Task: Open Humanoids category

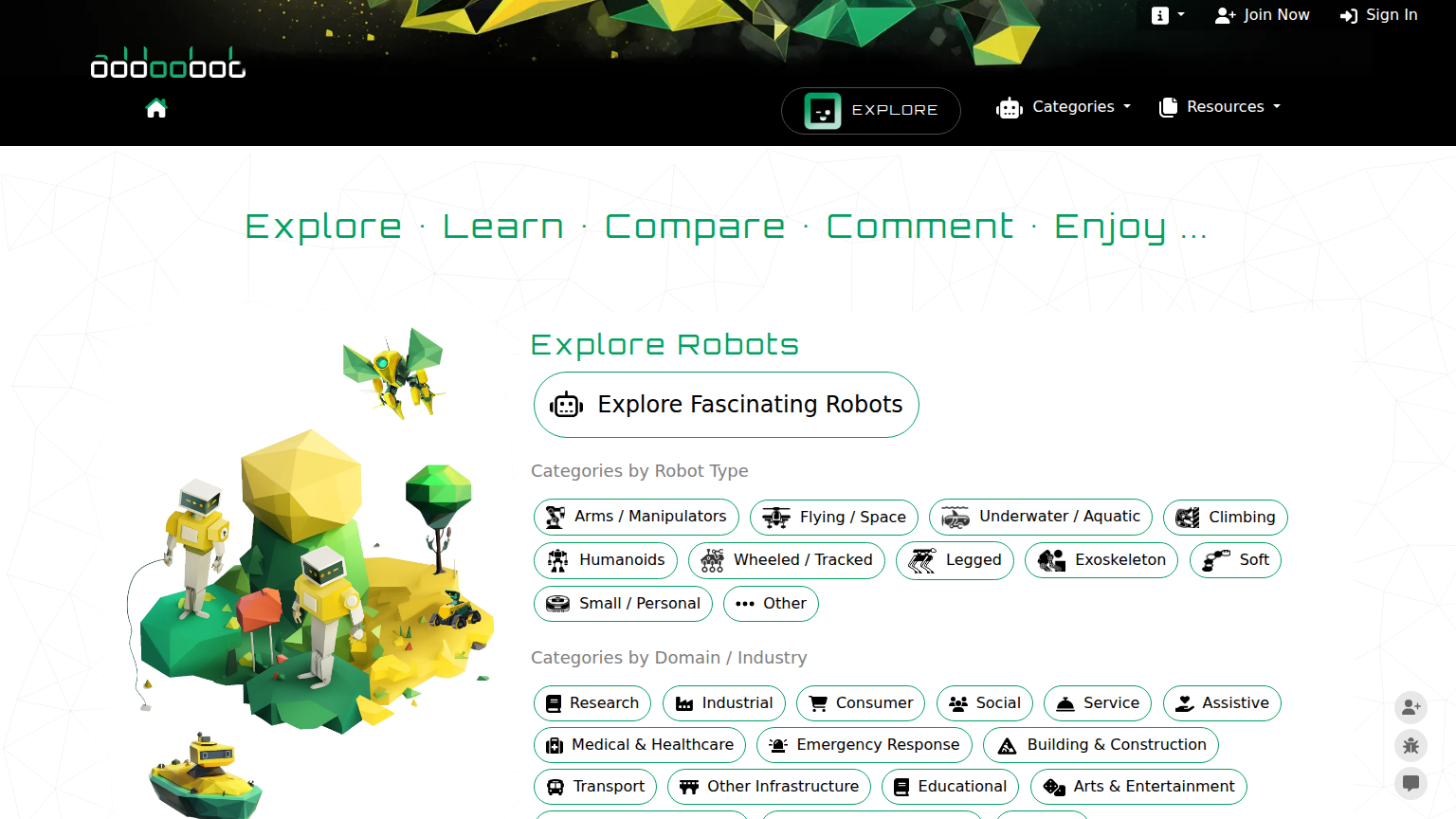Action: (606, 560)
